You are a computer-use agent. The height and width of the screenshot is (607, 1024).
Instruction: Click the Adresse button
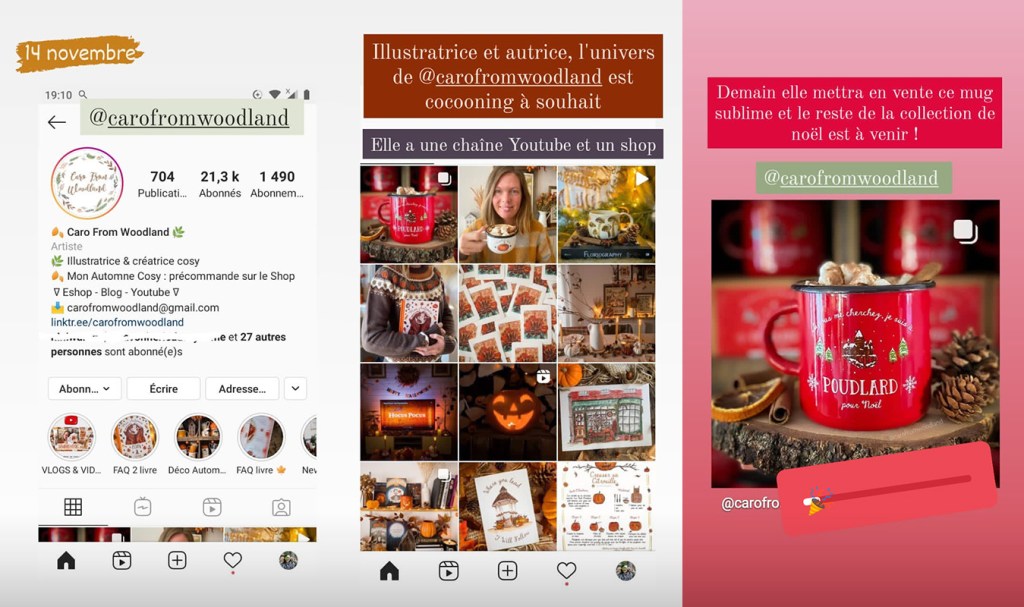pos(242,389)
